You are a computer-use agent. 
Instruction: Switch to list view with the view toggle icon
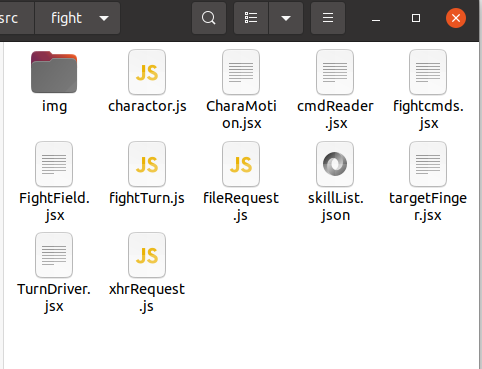click(x=251, y=18)
